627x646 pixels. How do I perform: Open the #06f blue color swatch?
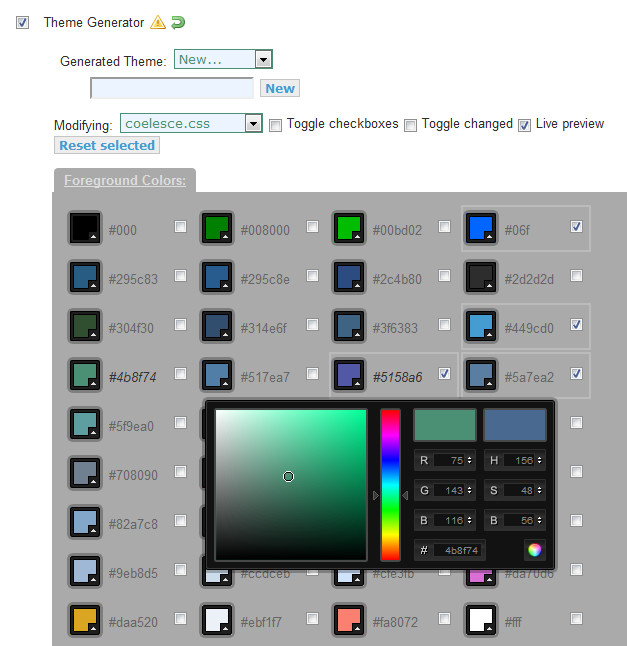click(481, 228)
